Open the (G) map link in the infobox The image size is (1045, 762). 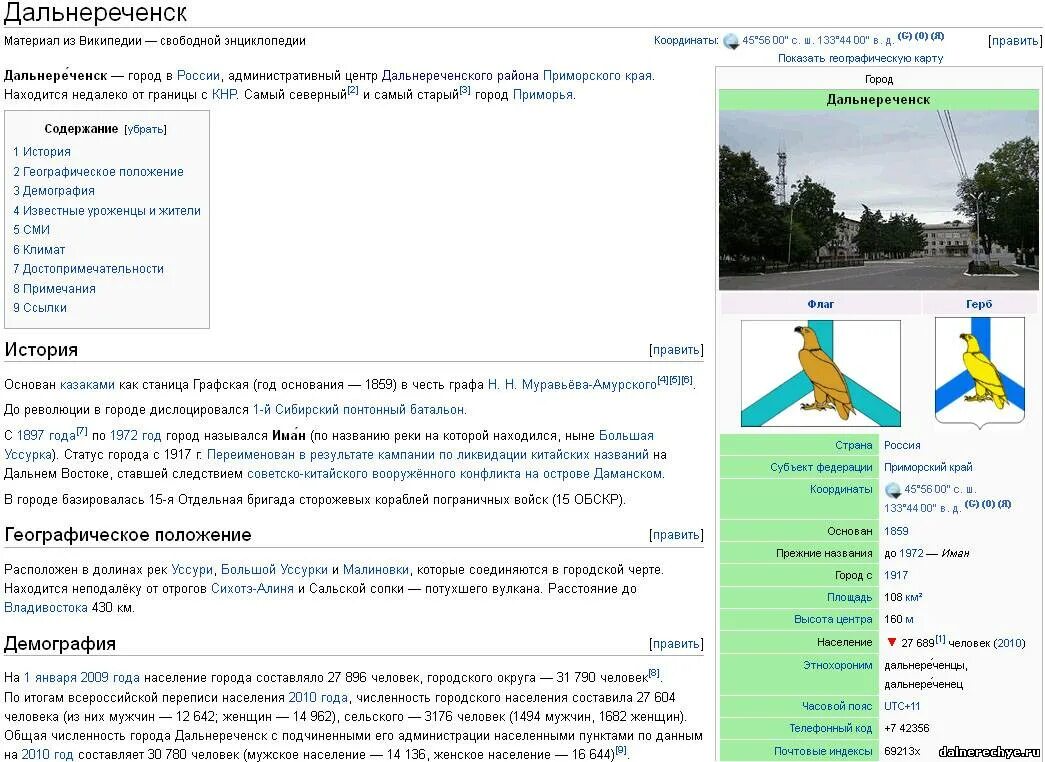pyautogui.click(x=972, y=504)
